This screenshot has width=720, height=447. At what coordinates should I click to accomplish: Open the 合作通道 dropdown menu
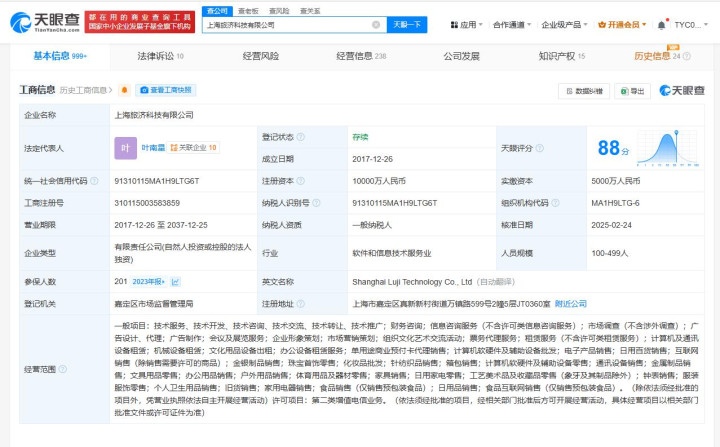[512, 25]
